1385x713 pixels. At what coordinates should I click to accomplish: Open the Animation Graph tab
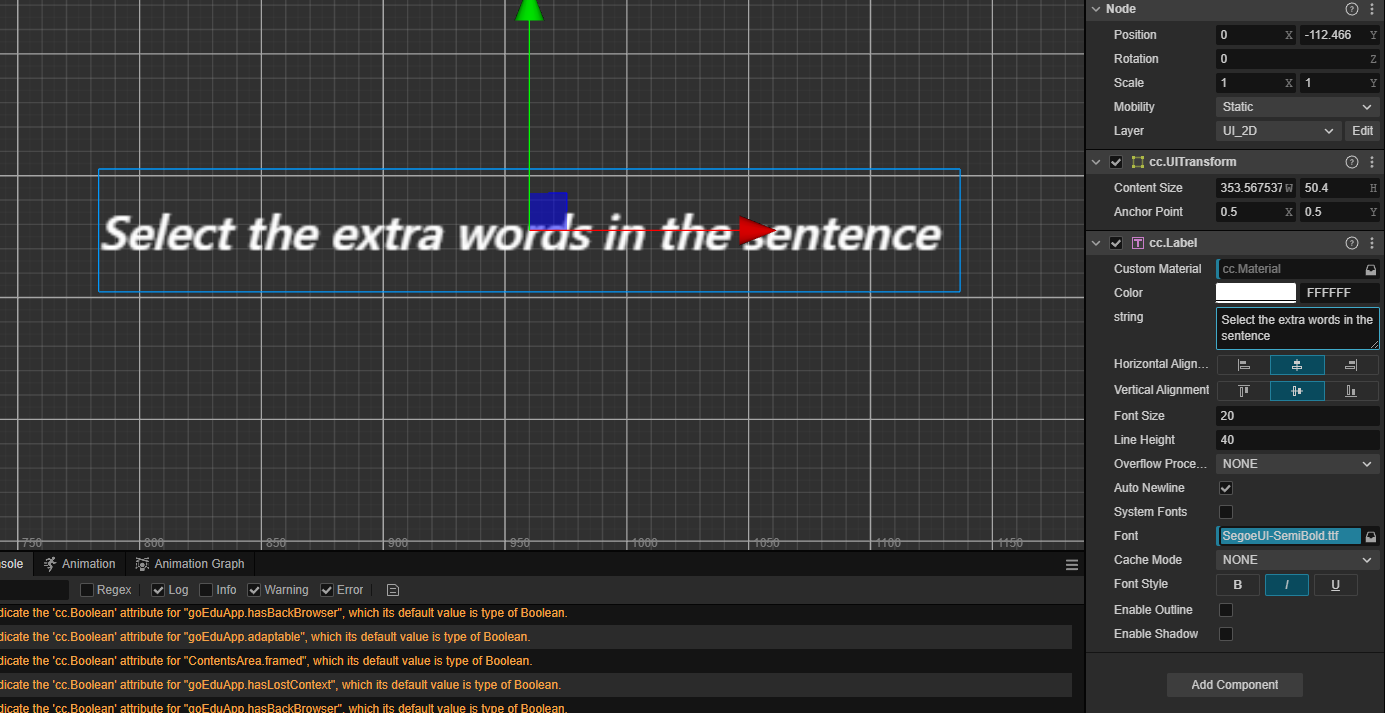coord(190,564)
